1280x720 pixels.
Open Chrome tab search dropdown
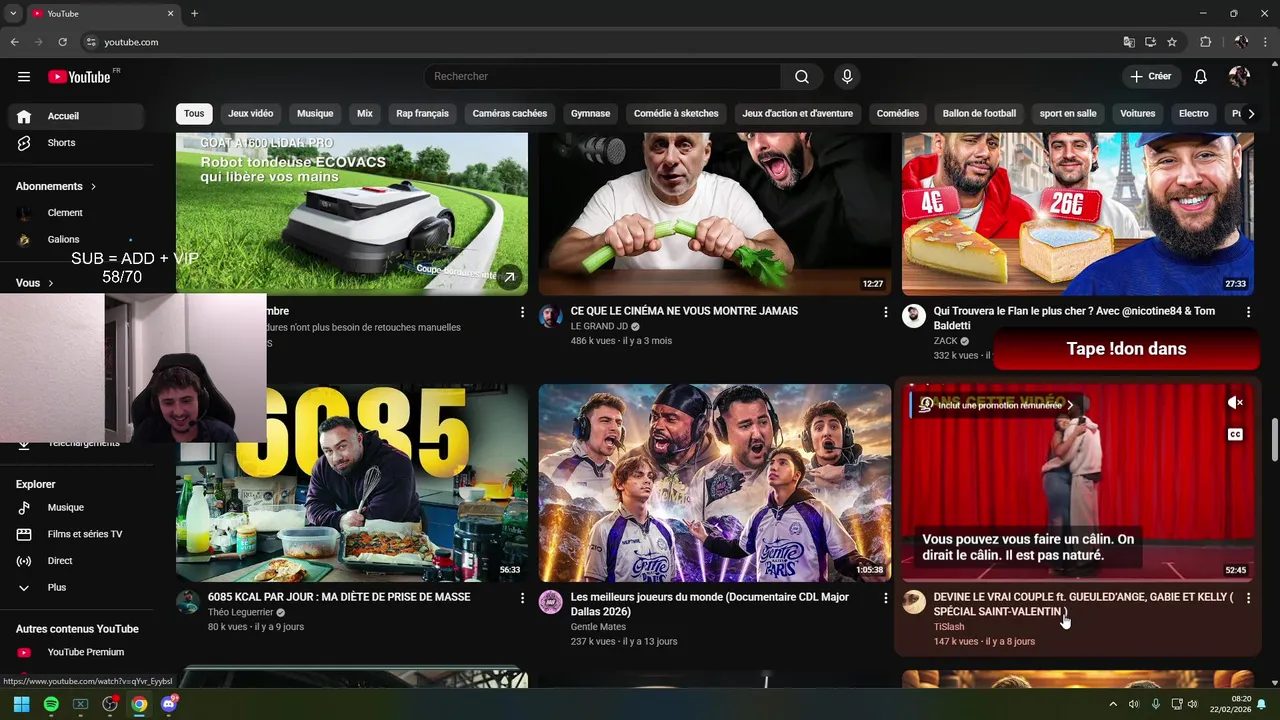[x=13, y=13]
